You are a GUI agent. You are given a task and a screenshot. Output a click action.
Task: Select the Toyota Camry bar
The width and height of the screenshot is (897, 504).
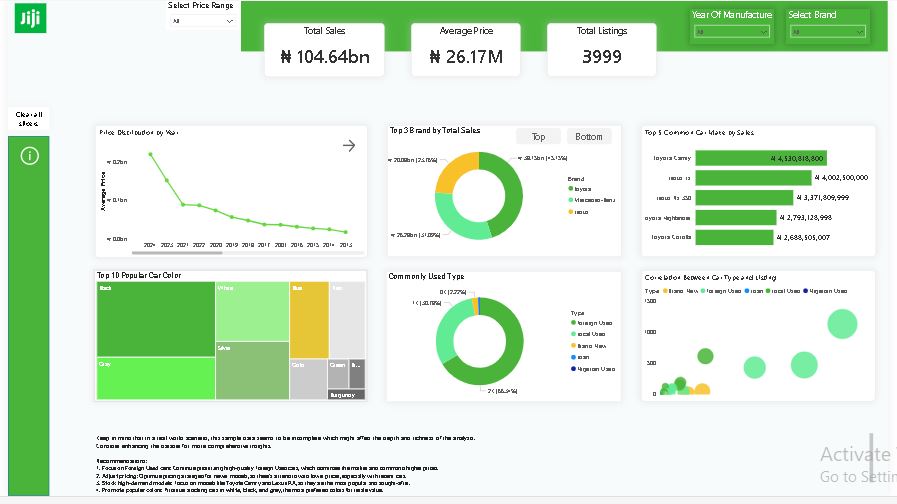[761, 158]
